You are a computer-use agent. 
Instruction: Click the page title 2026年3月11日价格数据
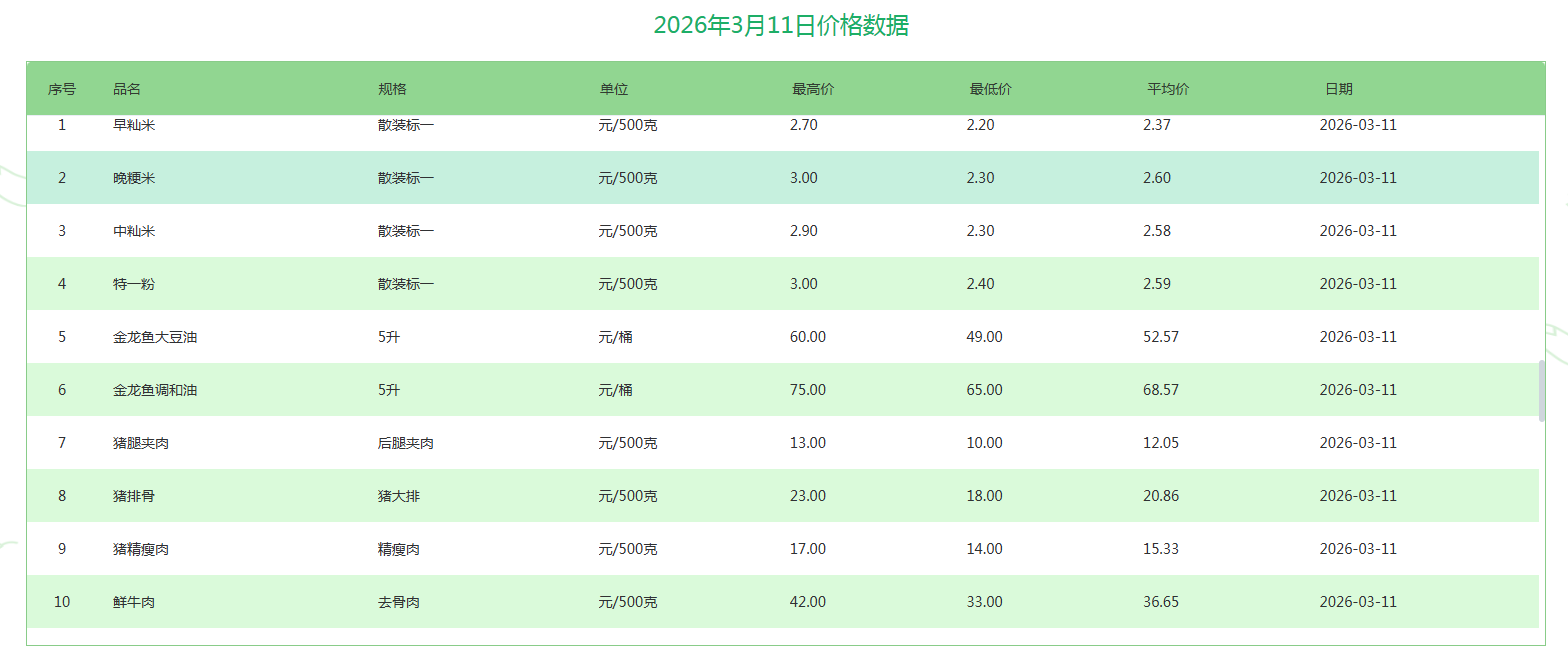click(781, 26)
